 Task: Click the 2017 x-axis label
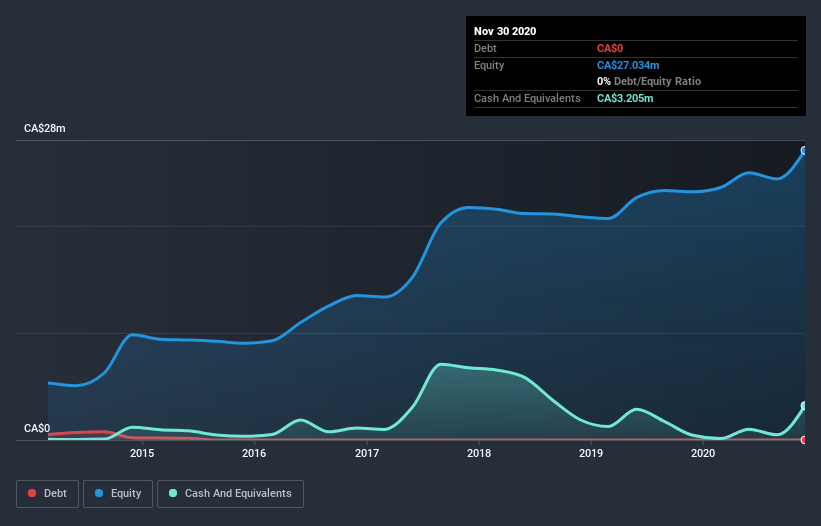click(x=367, y=453)
